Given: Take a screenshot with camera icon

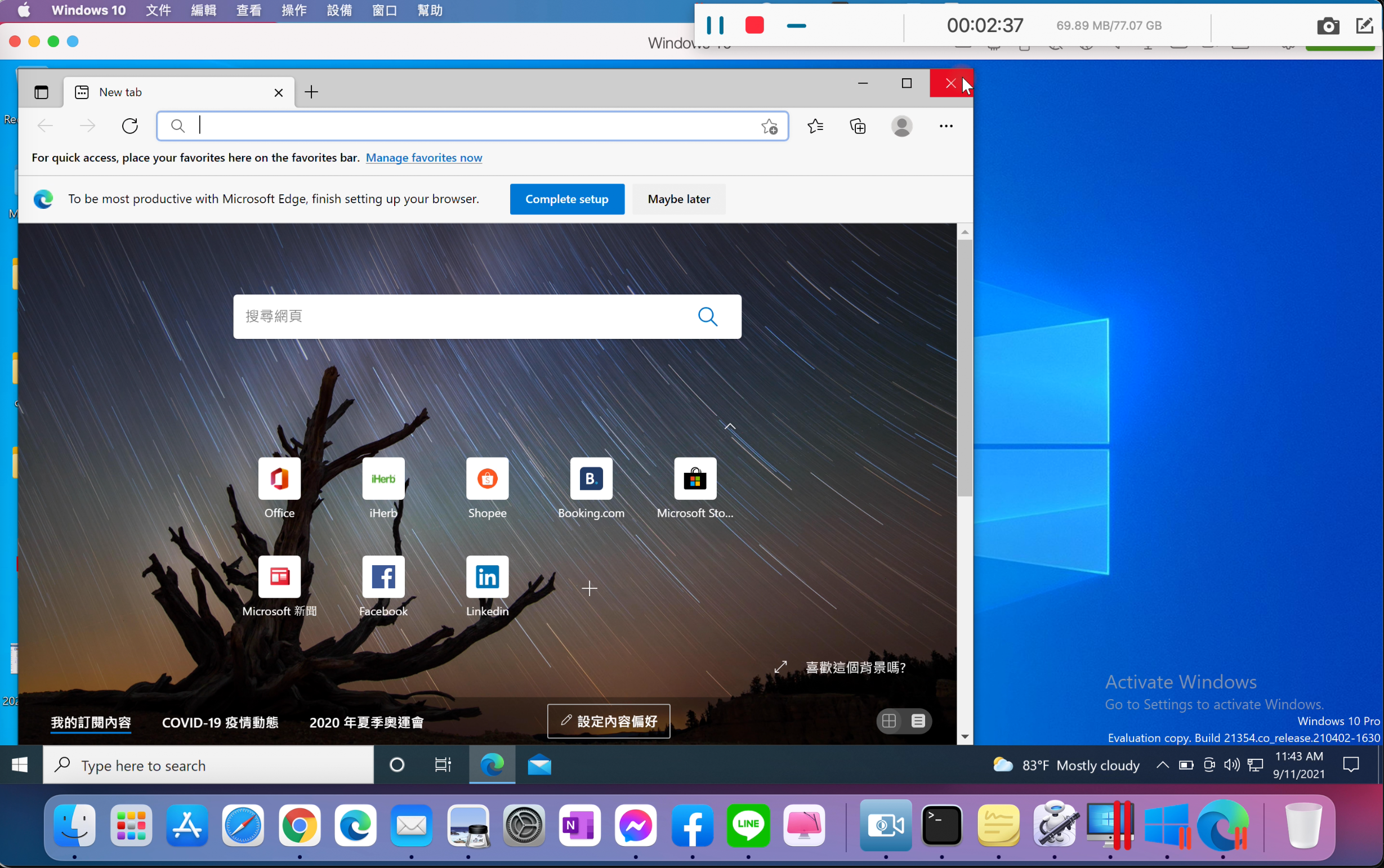Looking at the screenshot, I should click(1327, 26).
